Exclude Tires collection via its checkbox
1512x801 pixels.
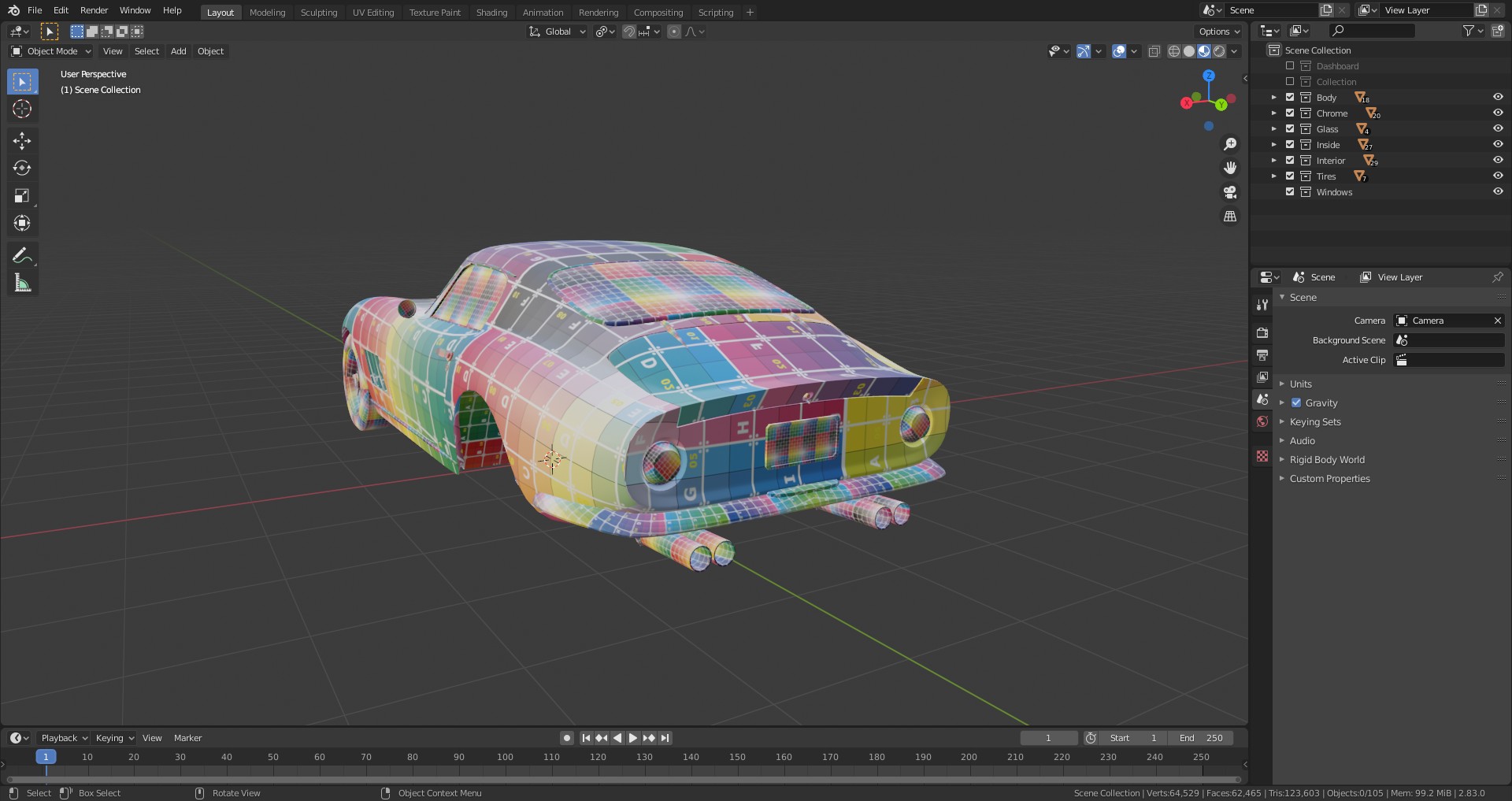(1290, 176)
